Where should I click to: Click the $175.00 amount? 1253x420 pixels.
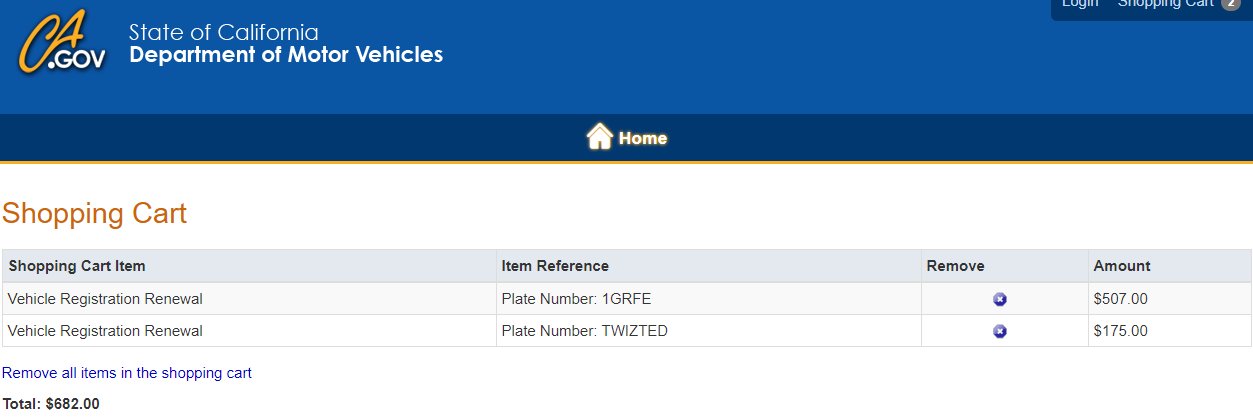click(1120, 331)
